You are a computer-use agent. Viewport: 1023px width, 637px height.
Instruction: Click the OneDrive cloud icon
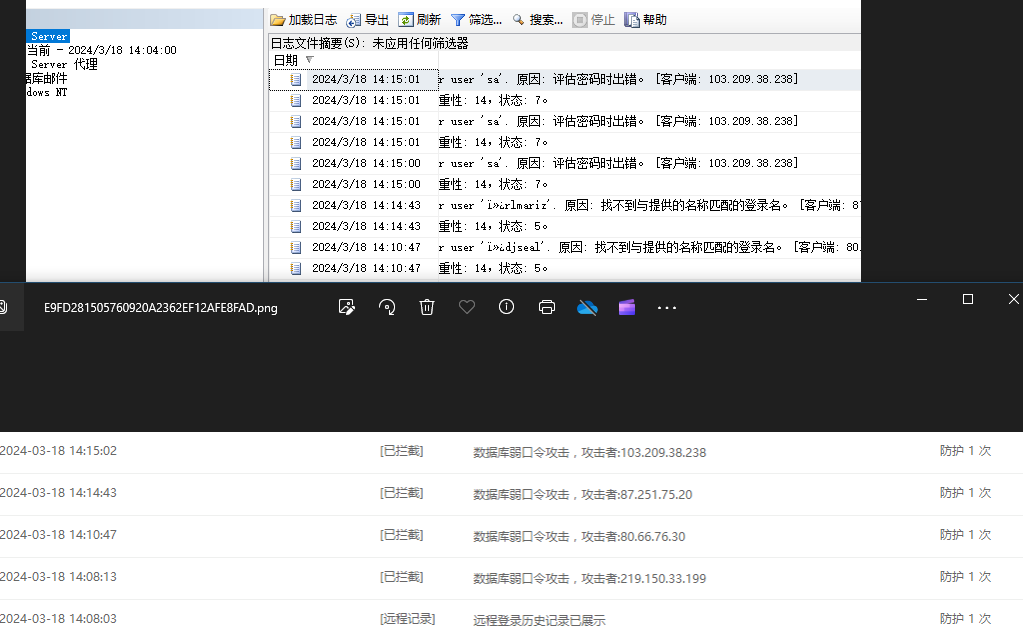(x=587, y=307)
